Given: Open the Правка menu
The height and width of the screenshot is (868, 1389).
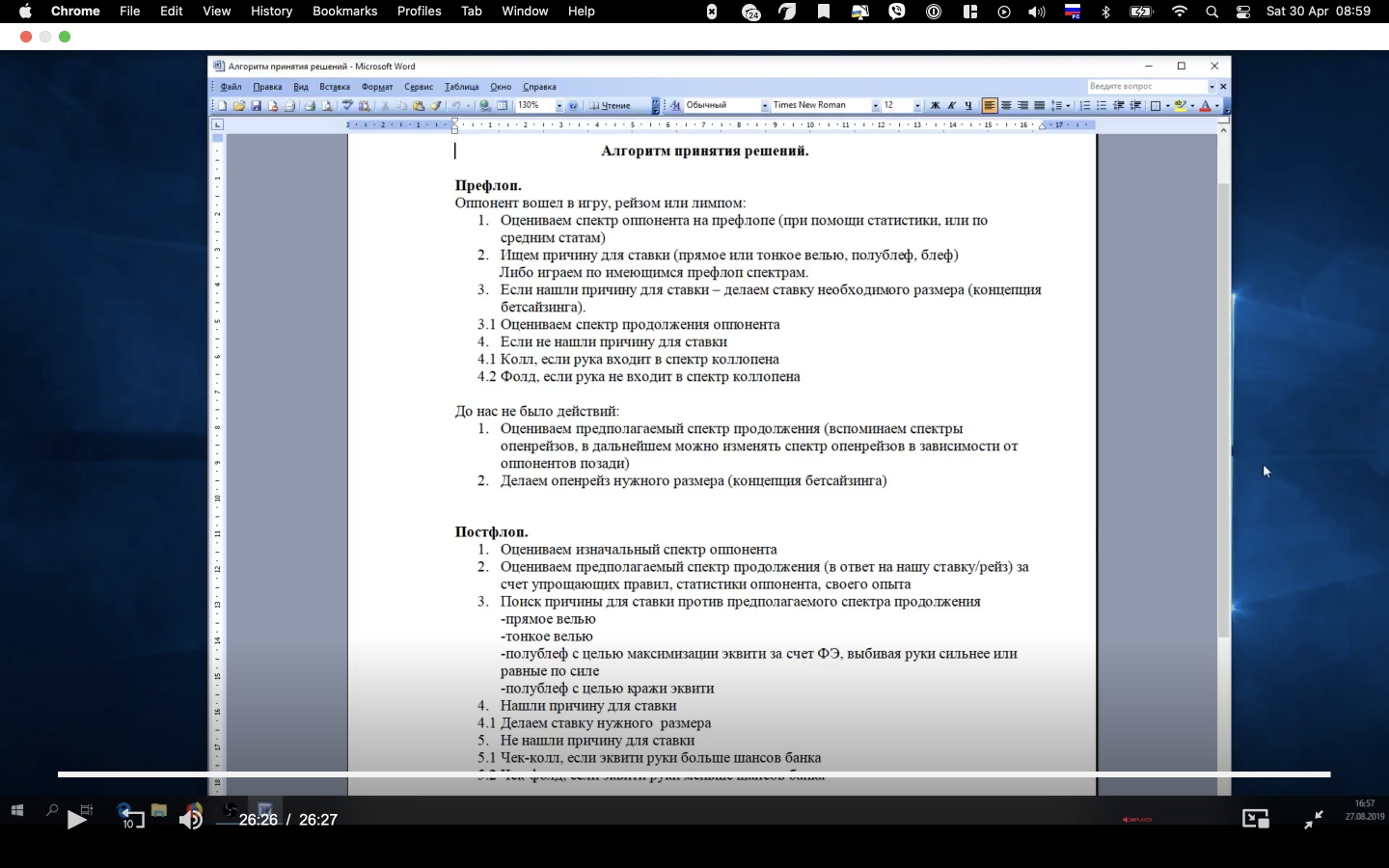Looking at the screenshot, I should pos(267,87).
